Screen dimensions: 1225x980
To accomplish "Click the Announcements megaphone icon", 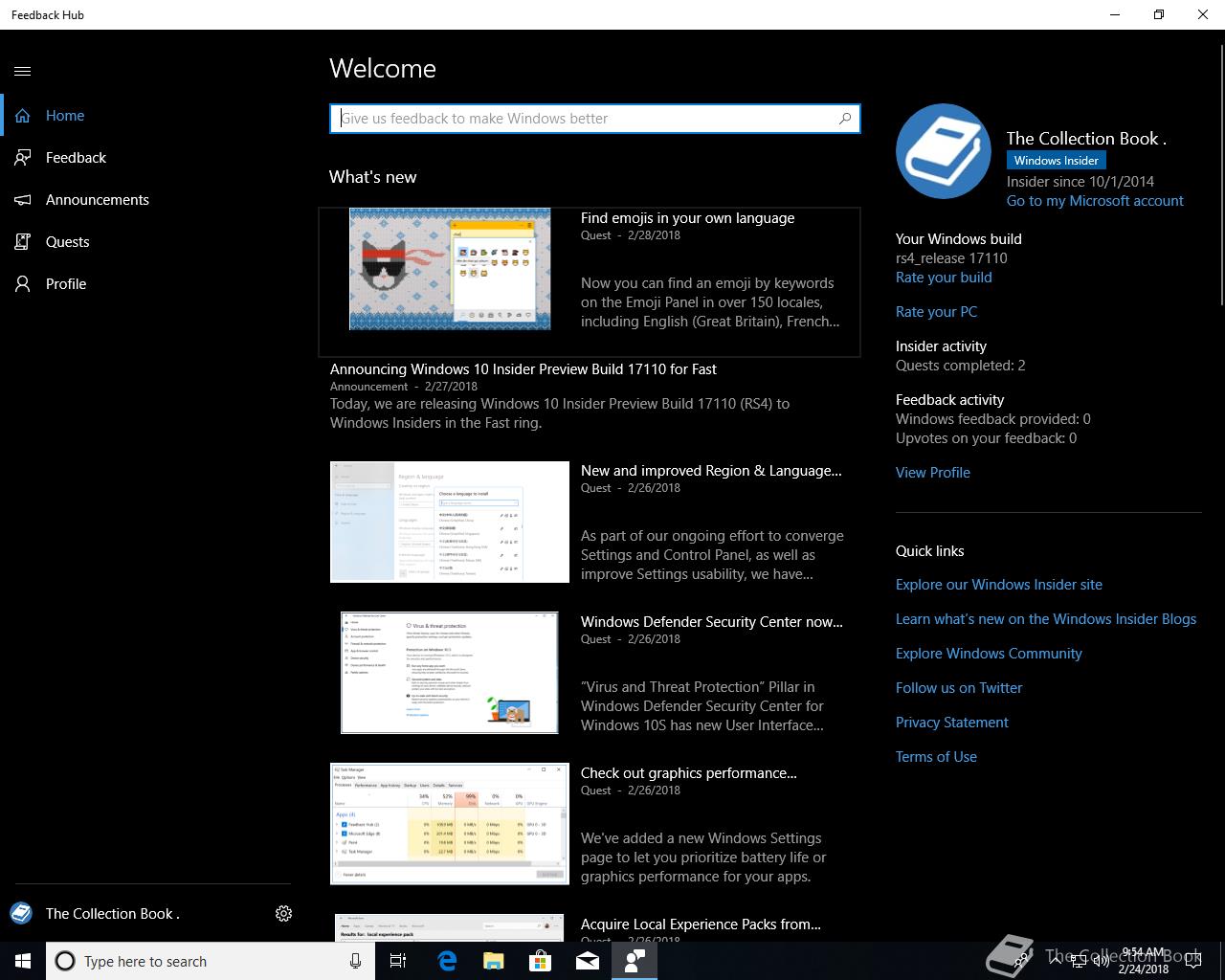I will (x=23, y=200).
